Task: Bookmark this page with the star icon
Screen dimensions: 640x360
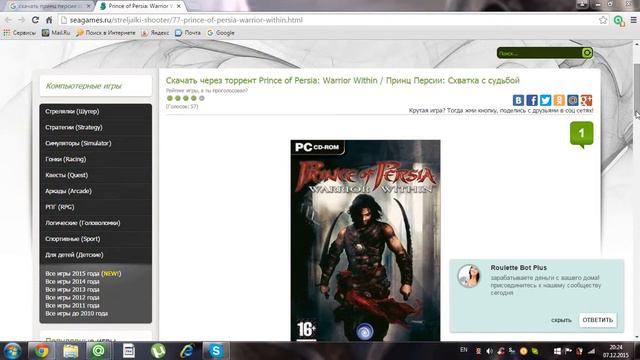Action: [x=603, y=20]
